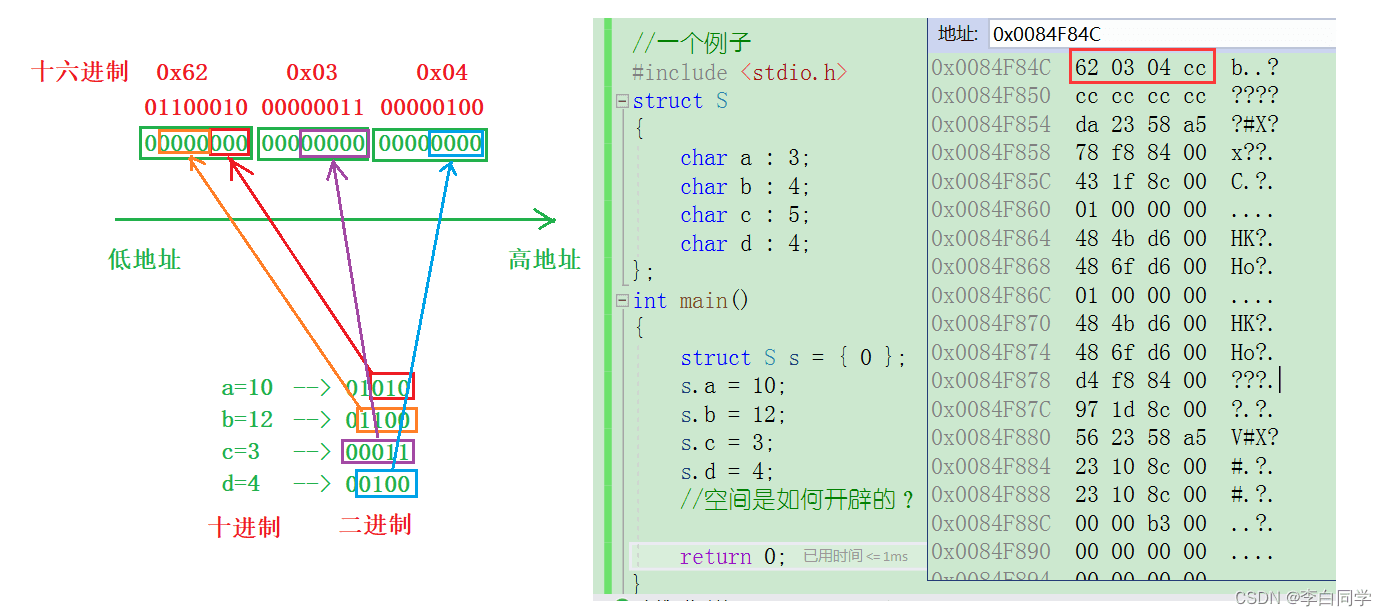Click bytes da 23 58 a5 in memory
The image size is (1387, 616).
[1141, 124]
